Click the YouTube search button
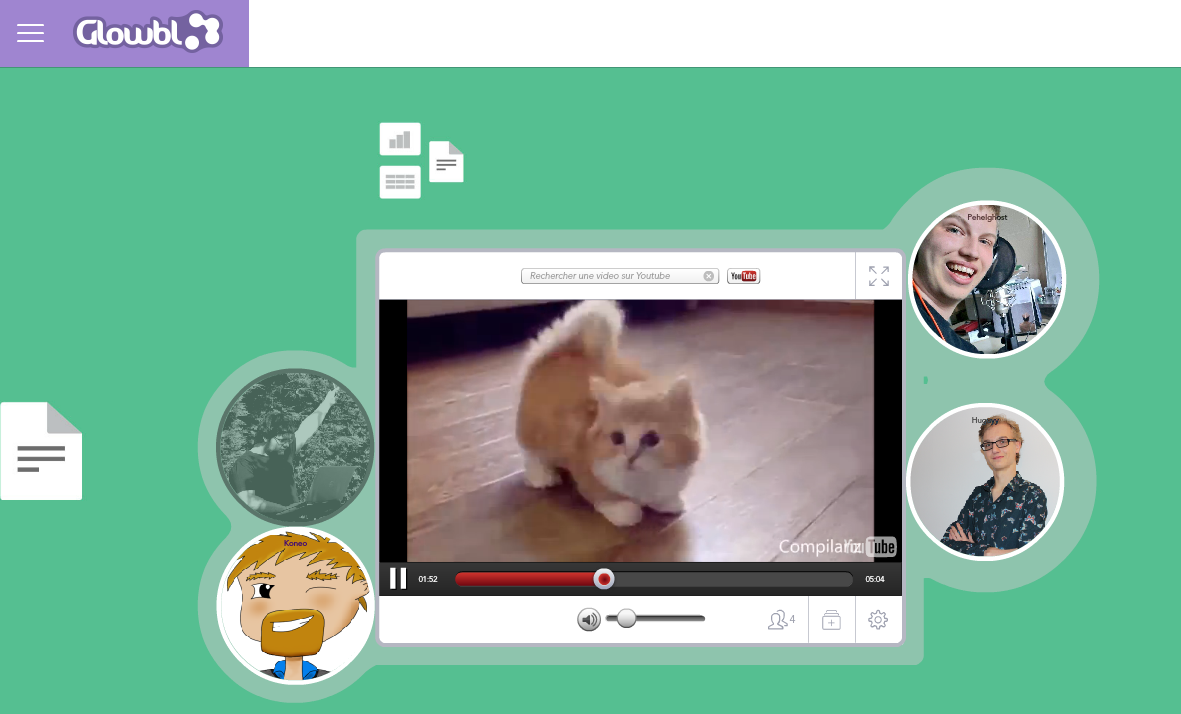Image resolution: width=1181 pixels, height=714 pixels. [743, 276]
